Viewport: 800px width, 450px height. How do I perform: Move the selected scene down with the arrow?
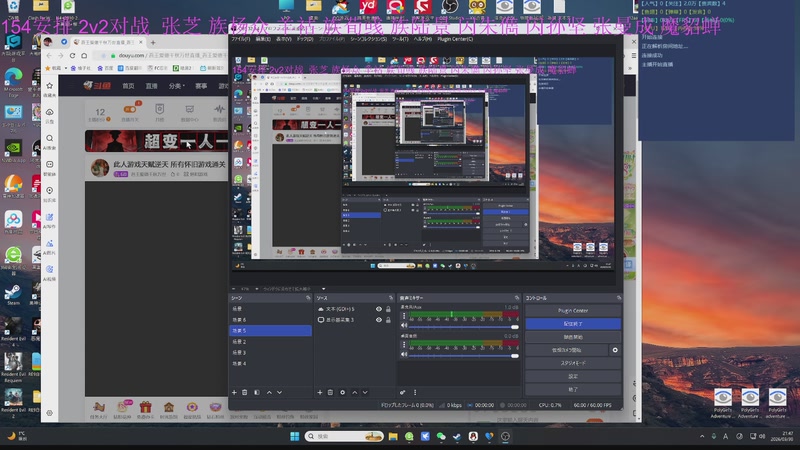click(280, 392)
